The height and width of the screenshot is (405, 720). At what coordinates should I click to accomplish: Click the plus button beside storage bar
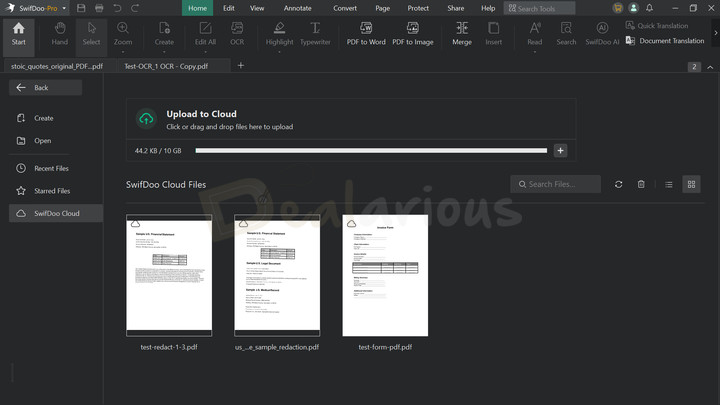coord(560,151)
